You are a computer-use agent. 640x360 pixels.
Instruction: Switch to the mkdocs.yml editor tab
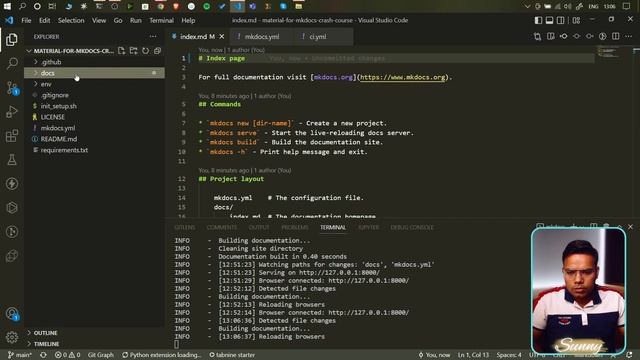[x=262, y=37]
